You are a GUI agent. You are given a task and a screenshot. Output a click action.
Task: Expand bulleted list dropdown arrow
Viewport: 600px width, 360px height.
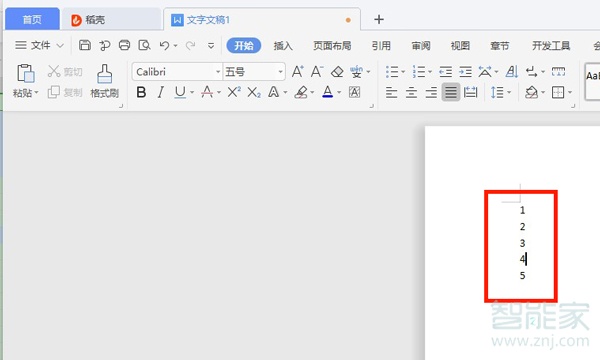[x=403, y=72]
